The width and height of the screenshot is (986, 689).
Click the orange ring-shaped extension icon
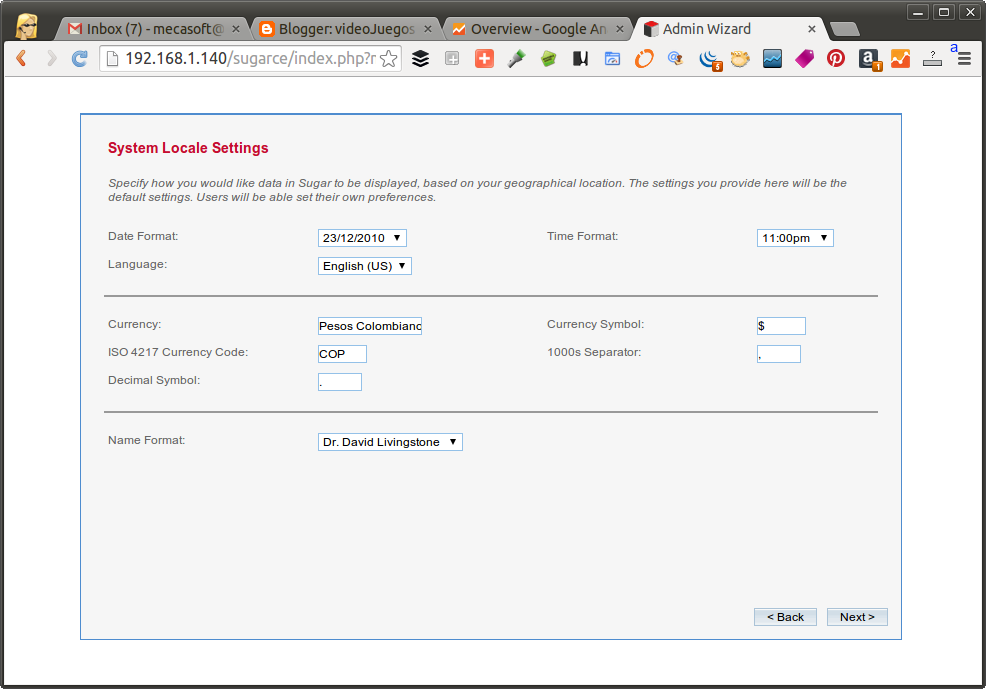coord(644,59)
